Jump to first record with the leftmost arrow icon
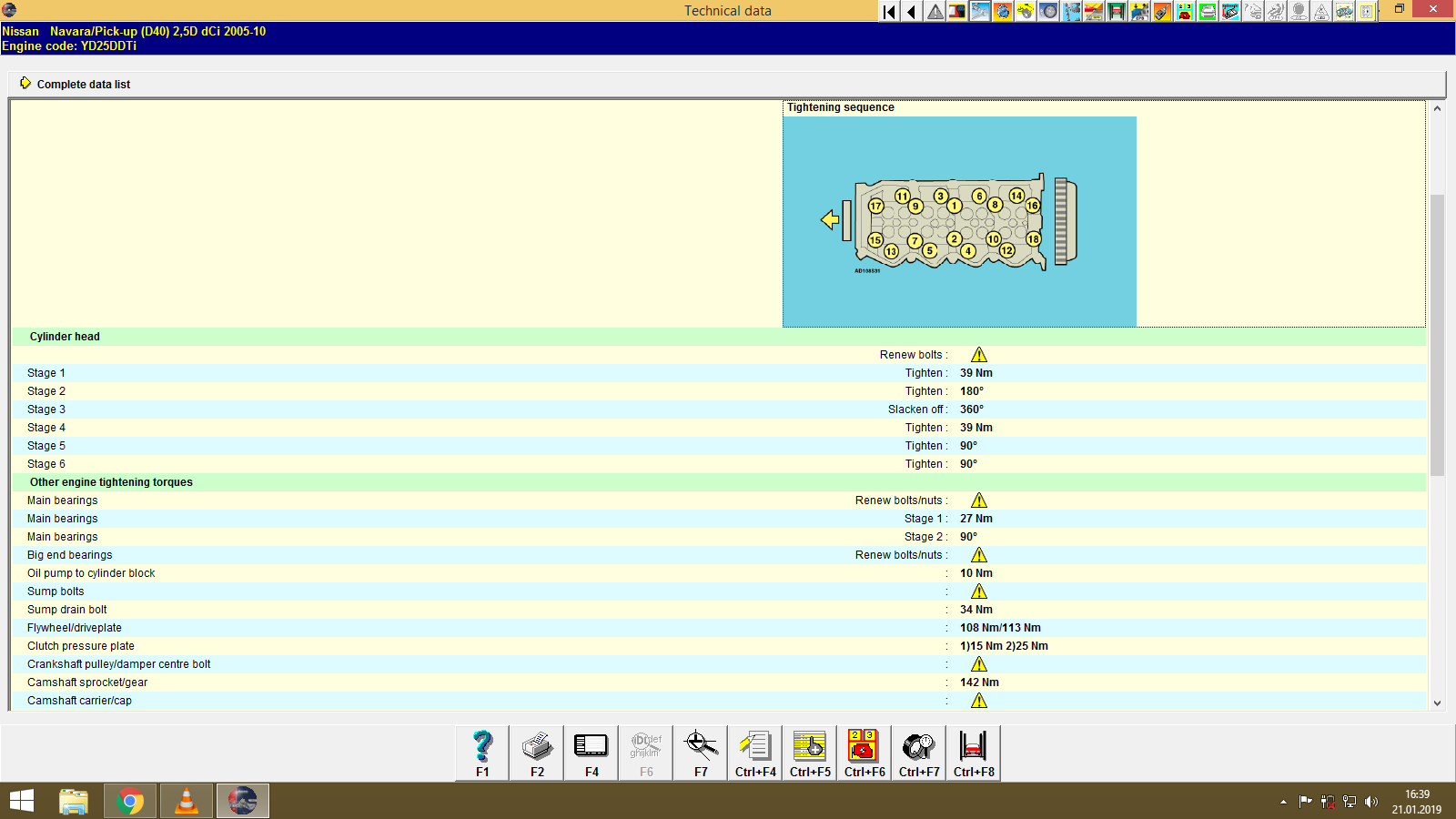This screenshot has width=1456, height=819. pyautogui.click(x=887, y=12)
